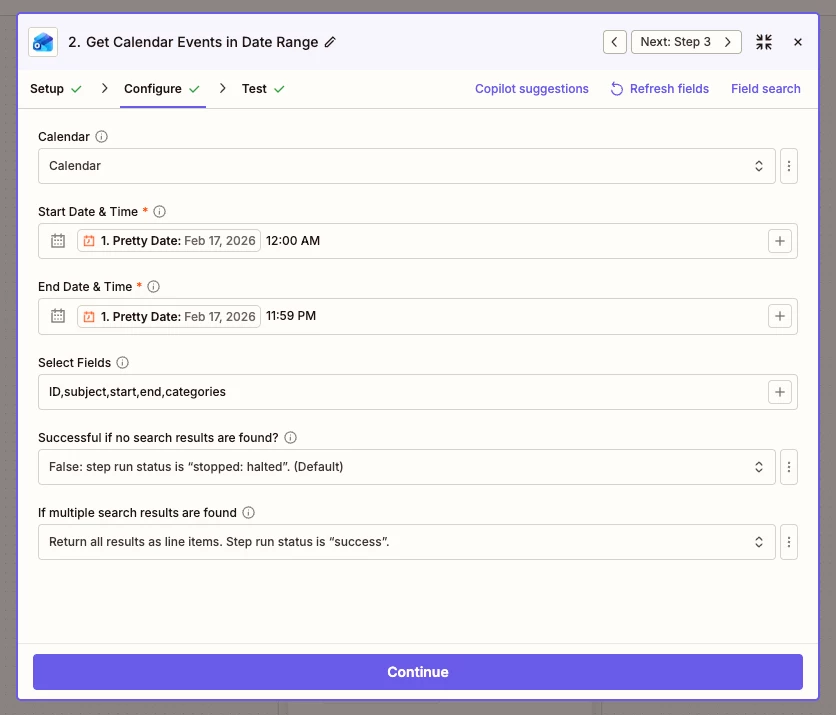Click the Microsoft Outlook app icon
836x715 pixels.
(43, 42)
